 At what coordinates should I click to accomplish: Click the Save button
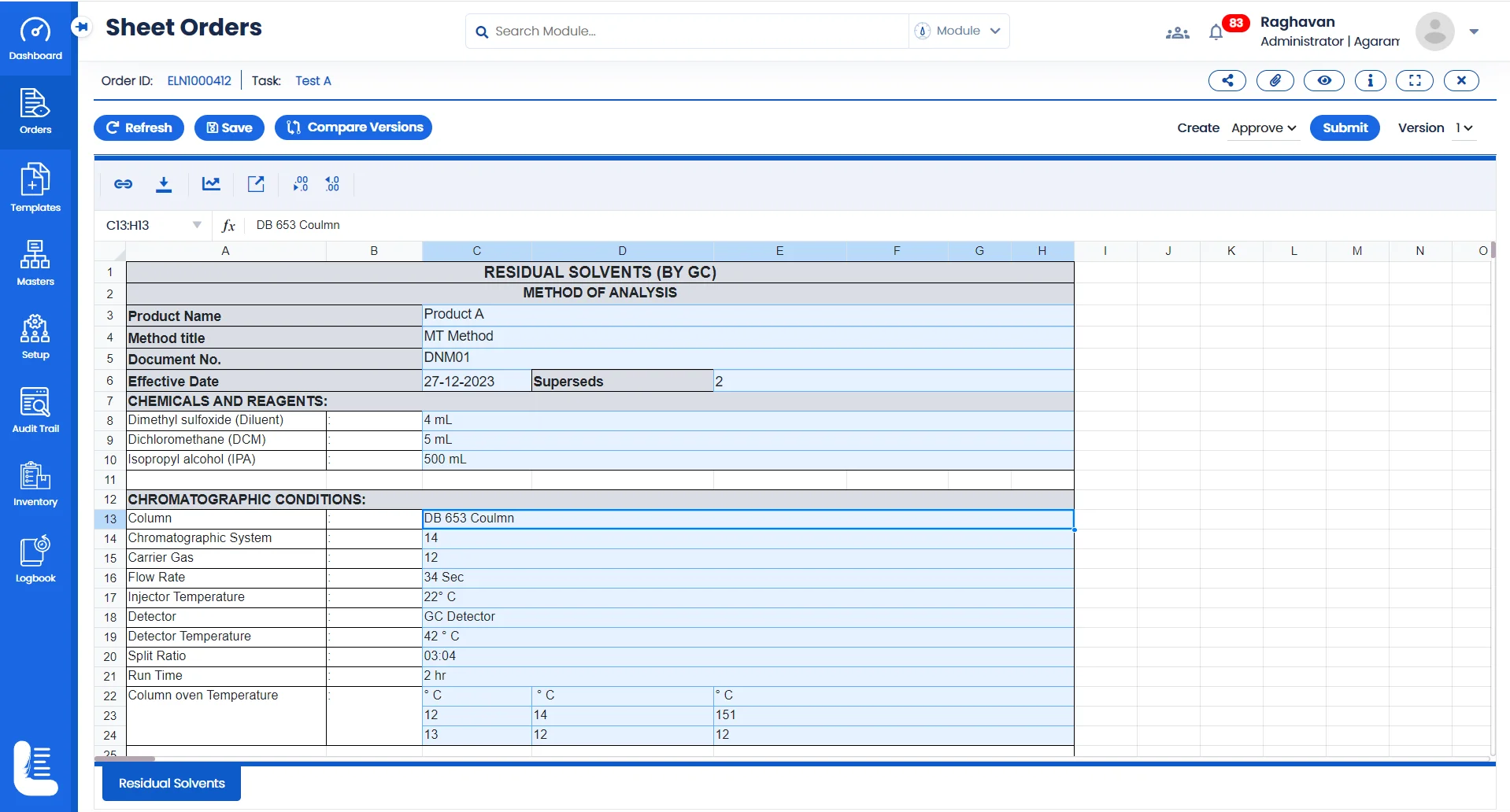point(229,127)
